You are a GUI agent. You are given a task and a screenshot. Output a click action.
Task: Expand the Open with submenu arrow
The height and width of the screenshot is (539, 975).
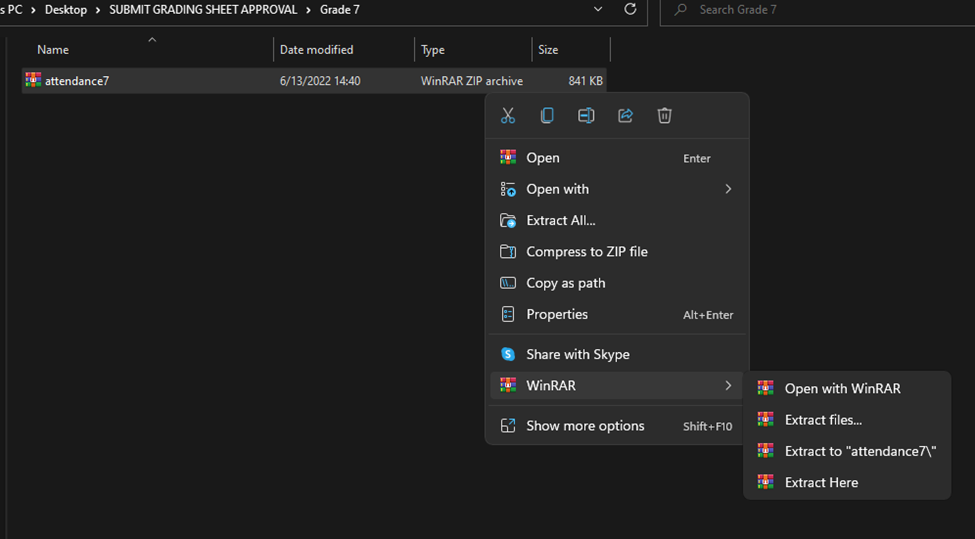[728, 189]
